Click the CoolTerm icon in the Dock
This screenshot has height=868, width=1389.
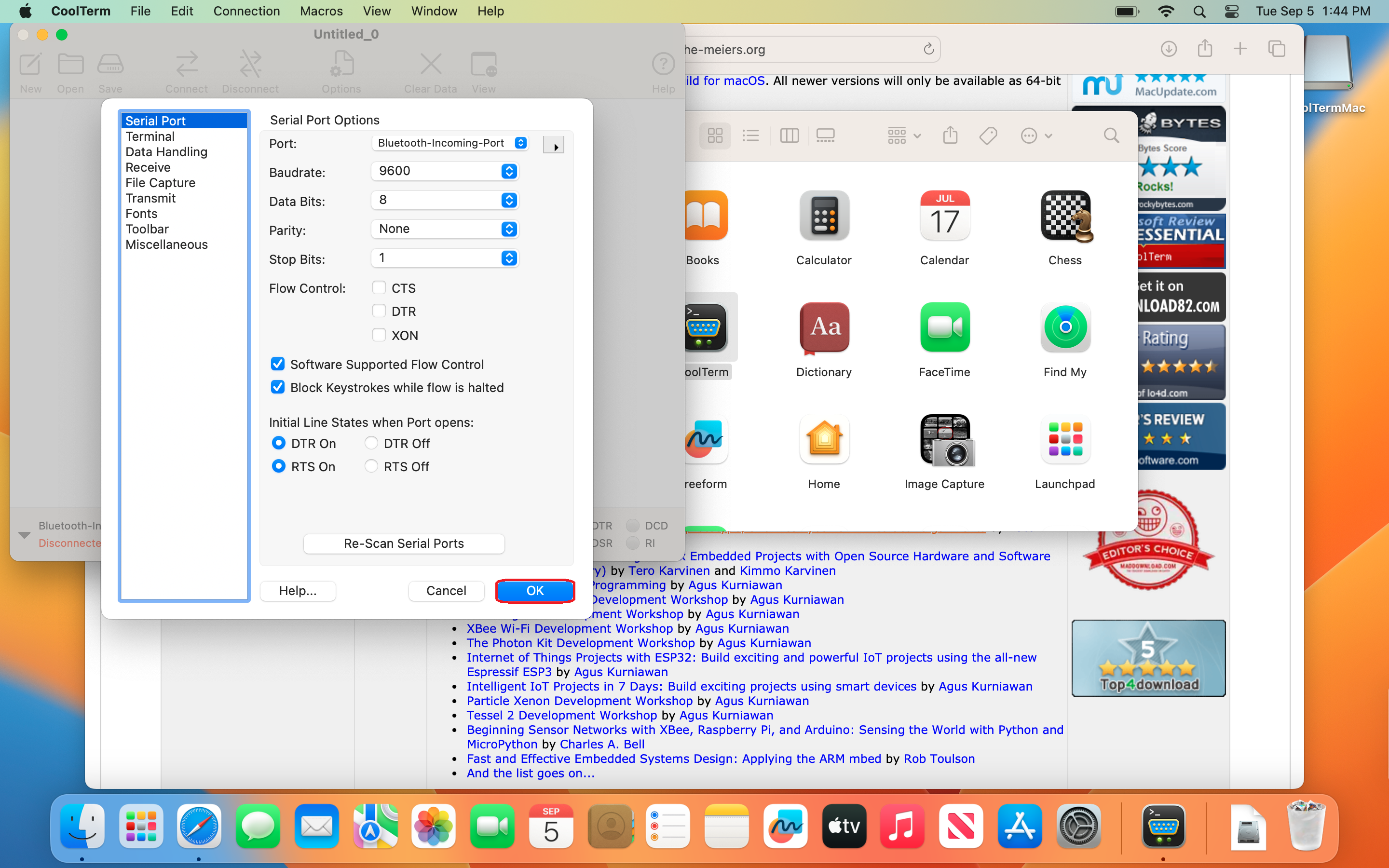coord(1163,827)
